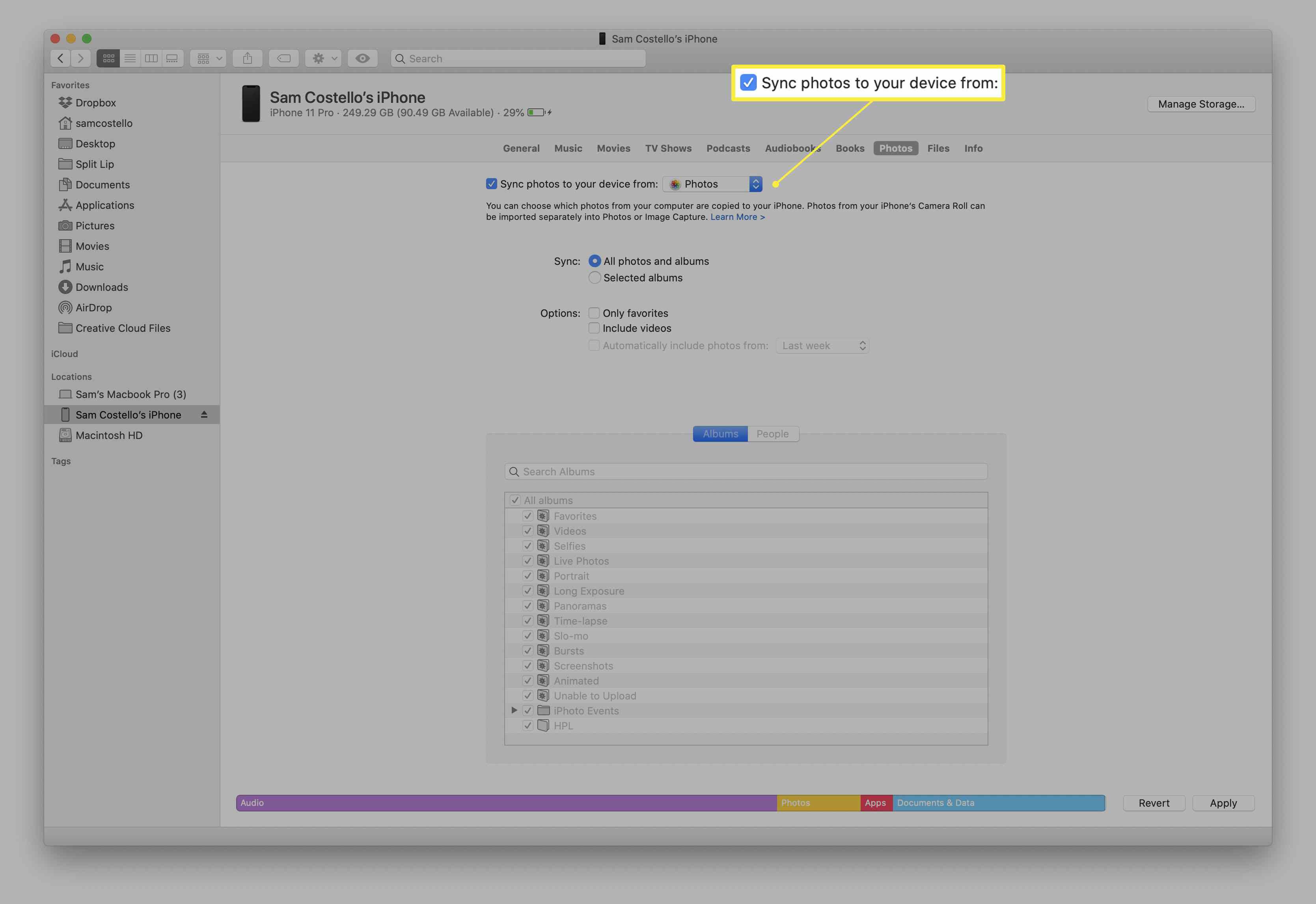Image resolution: width=1316 pixels, height=904 pixels.
Task: Switch to the Podcasts tab
Action: point(728,149)
